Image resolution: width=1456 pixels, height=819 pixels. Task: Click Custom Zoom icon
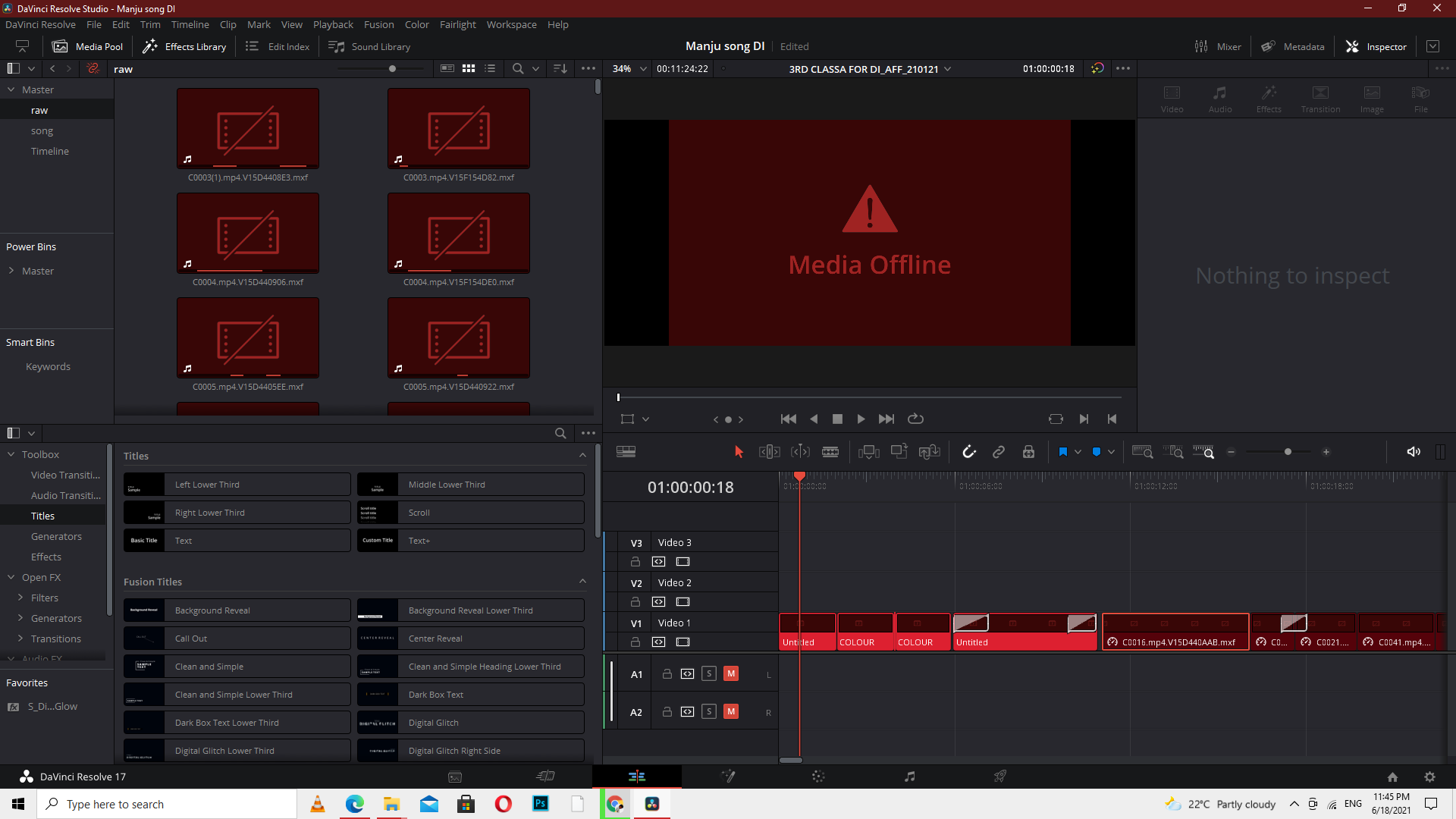pos(1203,452)
